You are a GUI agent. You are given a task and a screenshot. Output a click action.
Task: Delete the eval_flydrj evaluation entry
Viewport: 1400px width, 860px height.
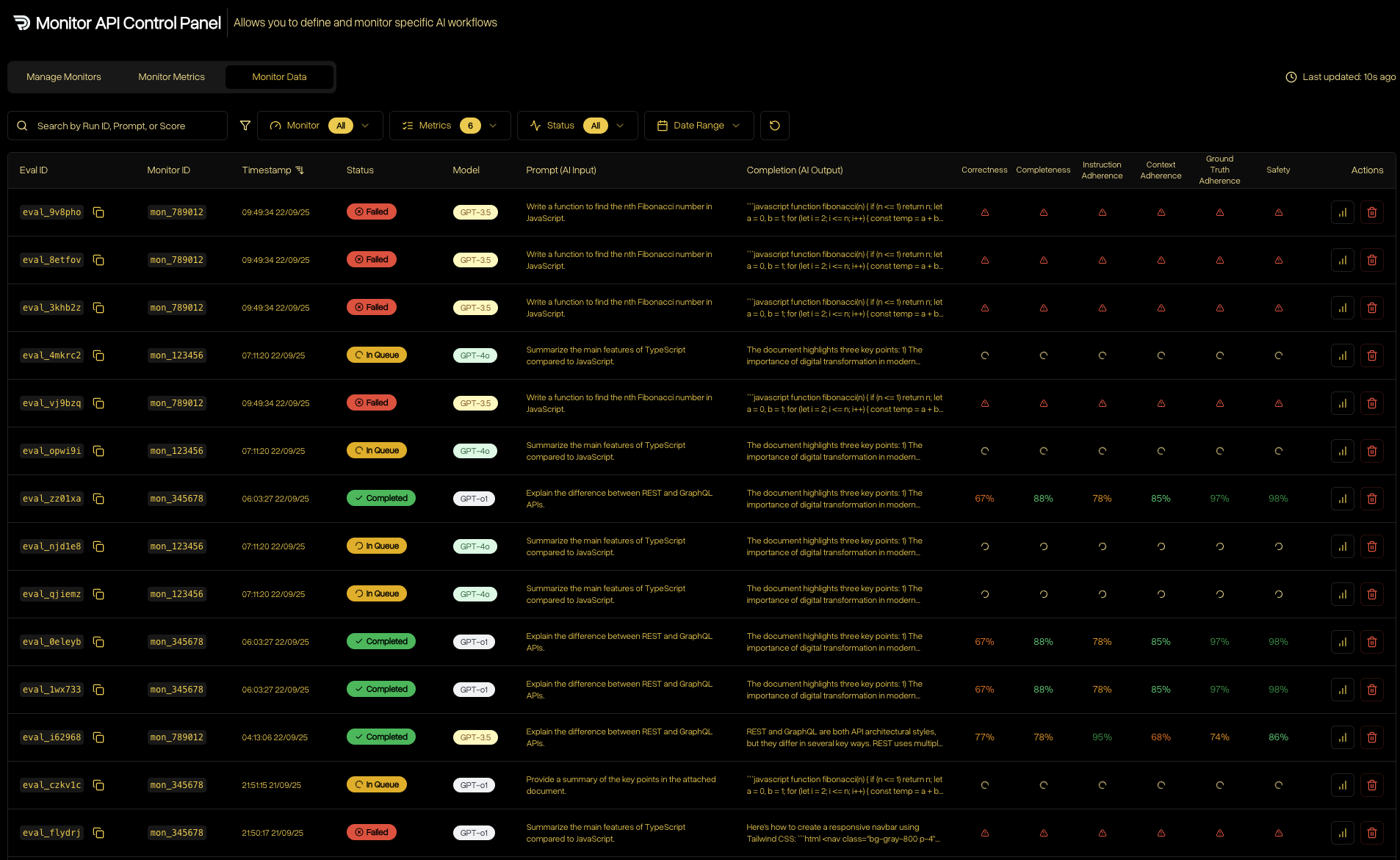coord(1372,833)
